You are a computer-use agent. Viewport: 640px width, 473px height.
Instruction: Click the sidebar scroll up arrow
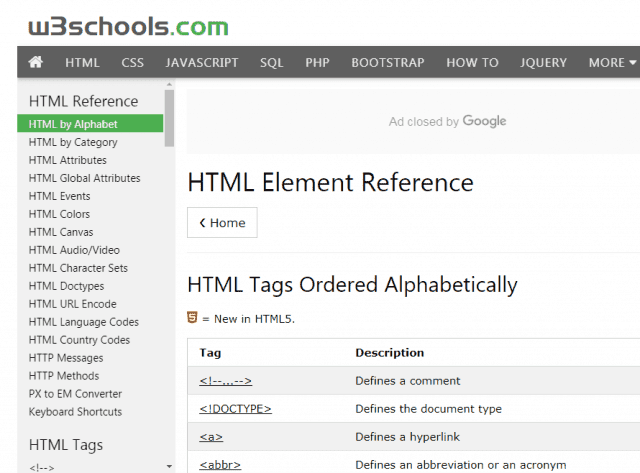tap(169, 84)
